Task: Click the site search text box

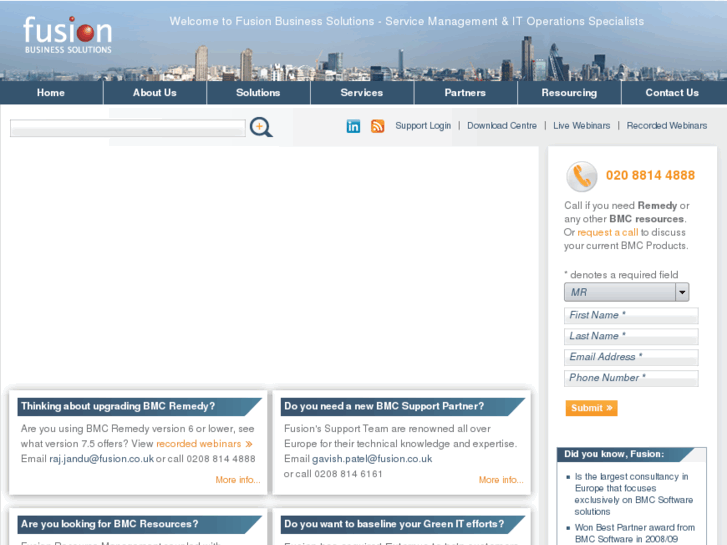Action: (128, 128)
